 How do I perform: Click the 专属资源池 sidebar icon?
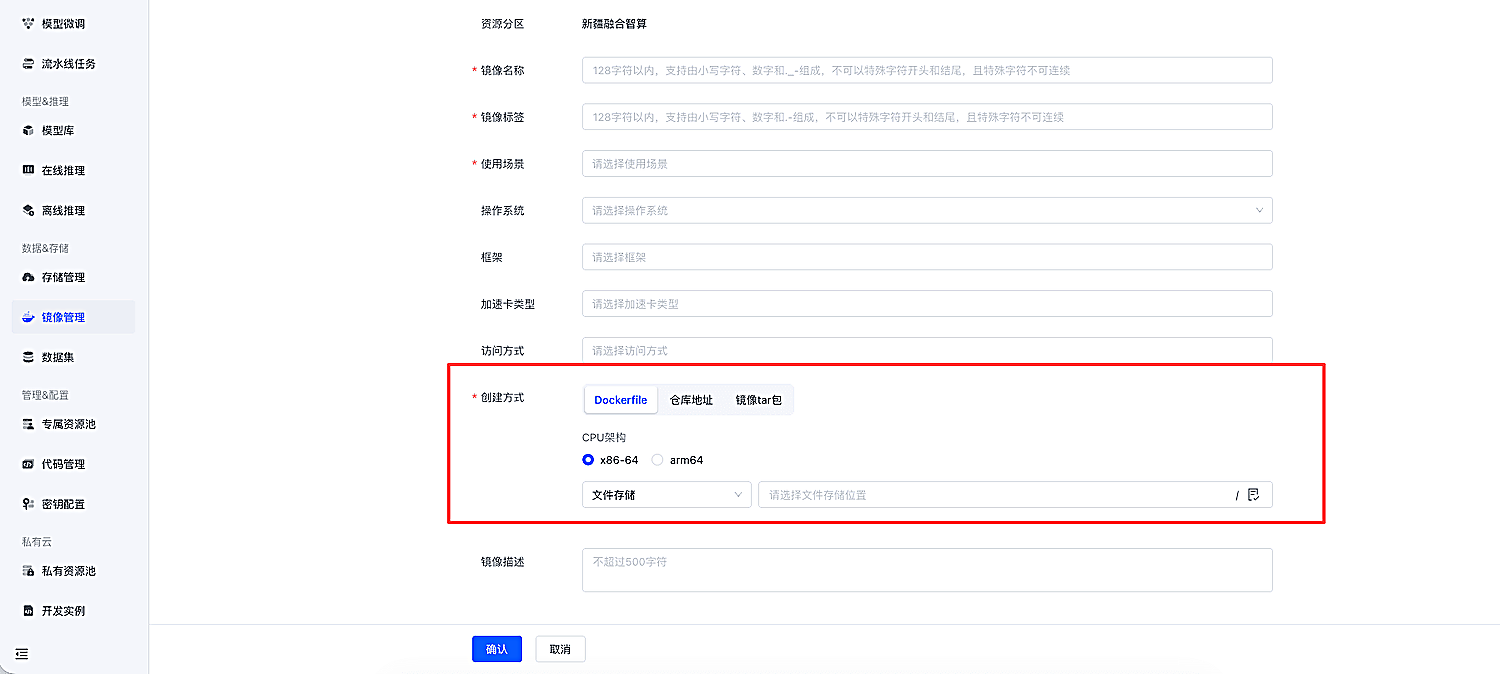pos(28,424)
